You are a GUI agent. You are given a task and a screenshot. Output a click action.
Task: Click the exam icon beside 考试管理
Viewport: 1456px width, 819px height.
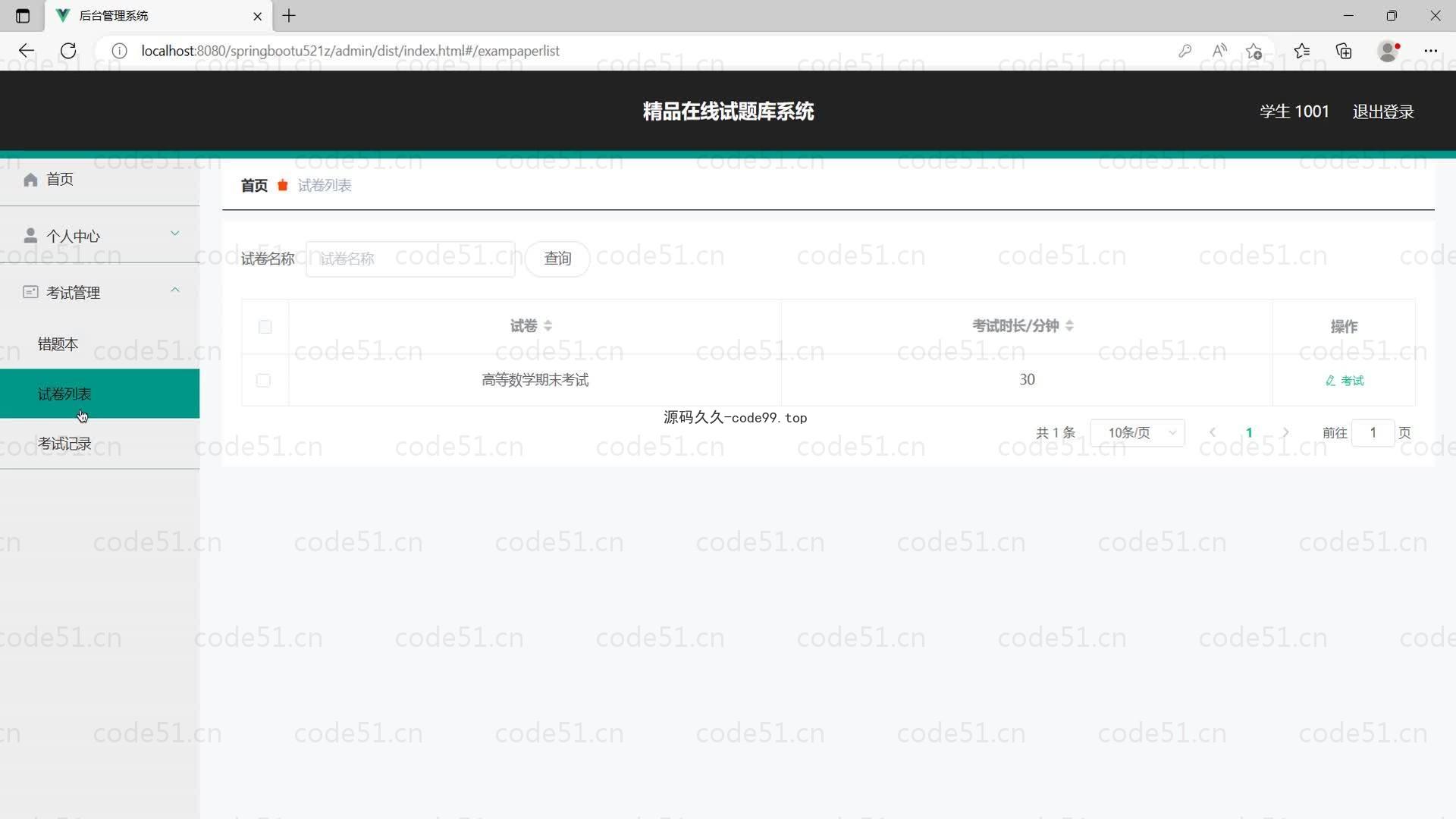click(x=30, y=292)
